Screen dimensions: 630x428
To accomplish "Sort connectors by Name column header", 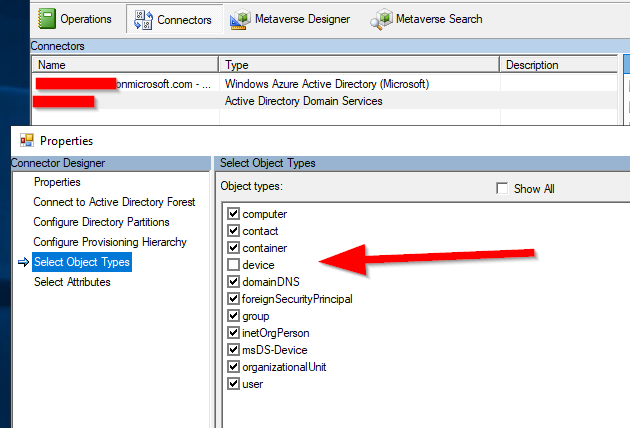I will (x=125, y=65).
